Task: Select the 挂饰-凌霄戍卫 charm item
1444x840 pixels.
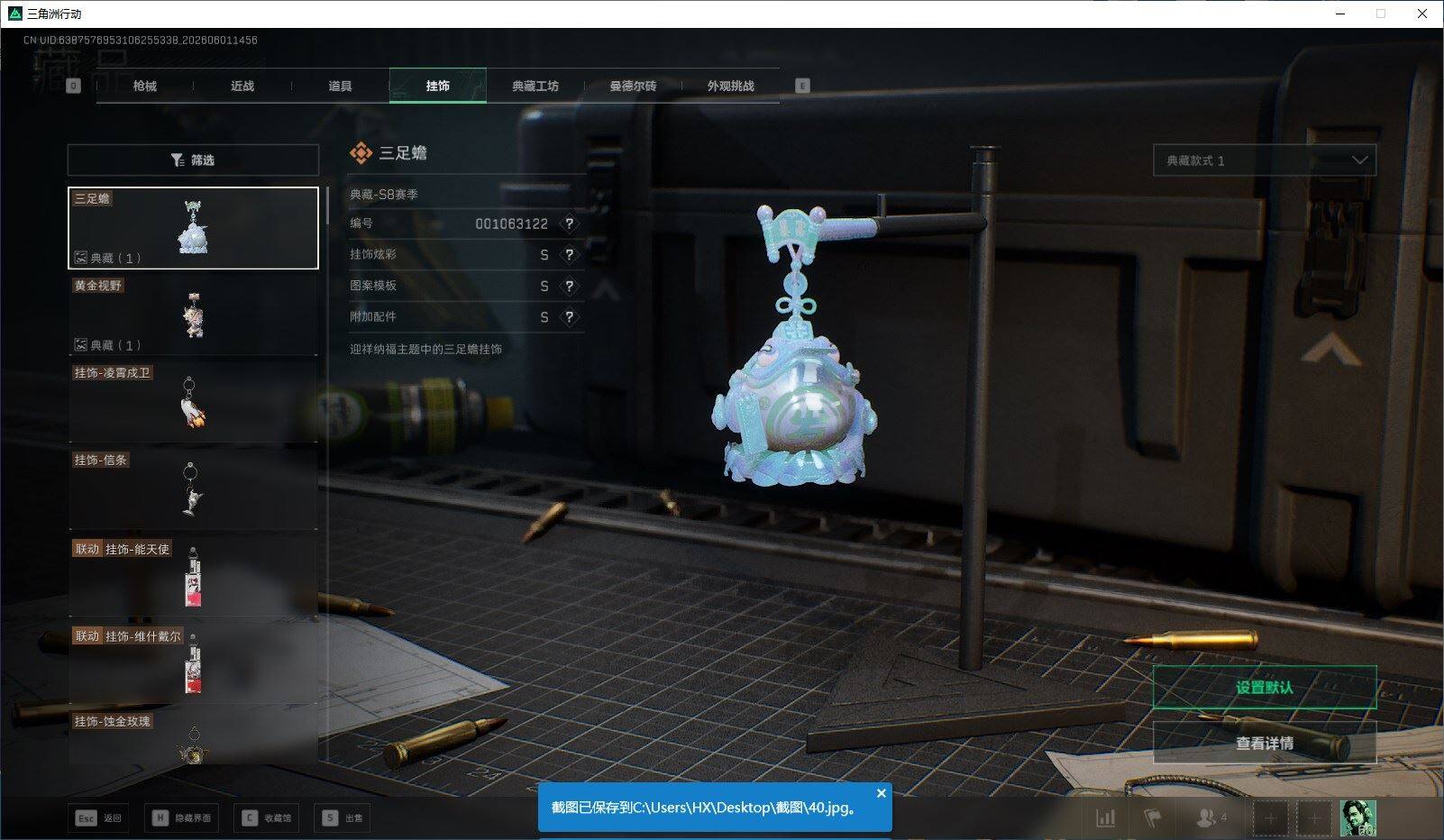Action: click(x=193, y=402)
